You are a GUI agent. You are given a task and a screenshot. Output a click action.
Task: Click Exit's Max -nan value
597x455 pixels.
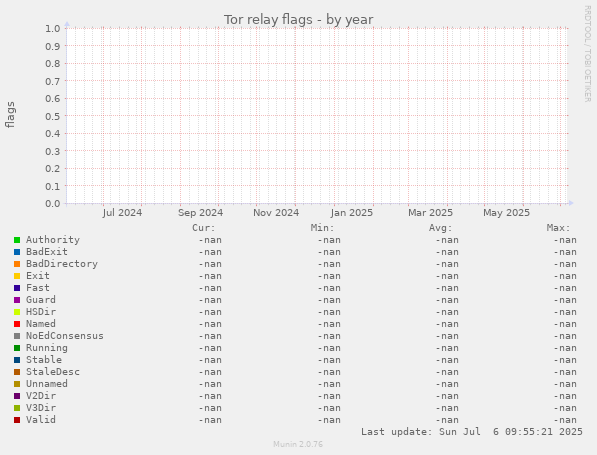[x=565, y=276]
